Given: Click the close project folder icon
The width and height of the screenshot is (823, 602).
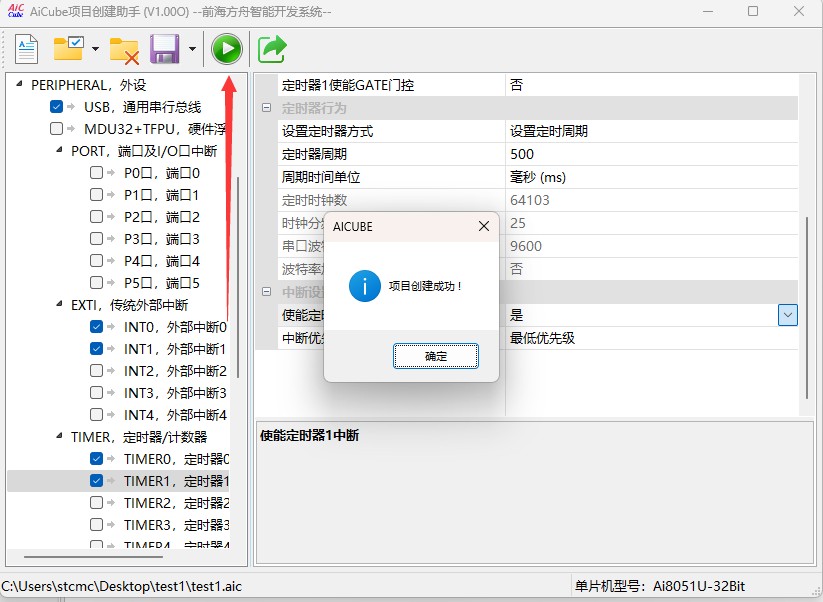Looking at the screenshot, I should (124, 51).
